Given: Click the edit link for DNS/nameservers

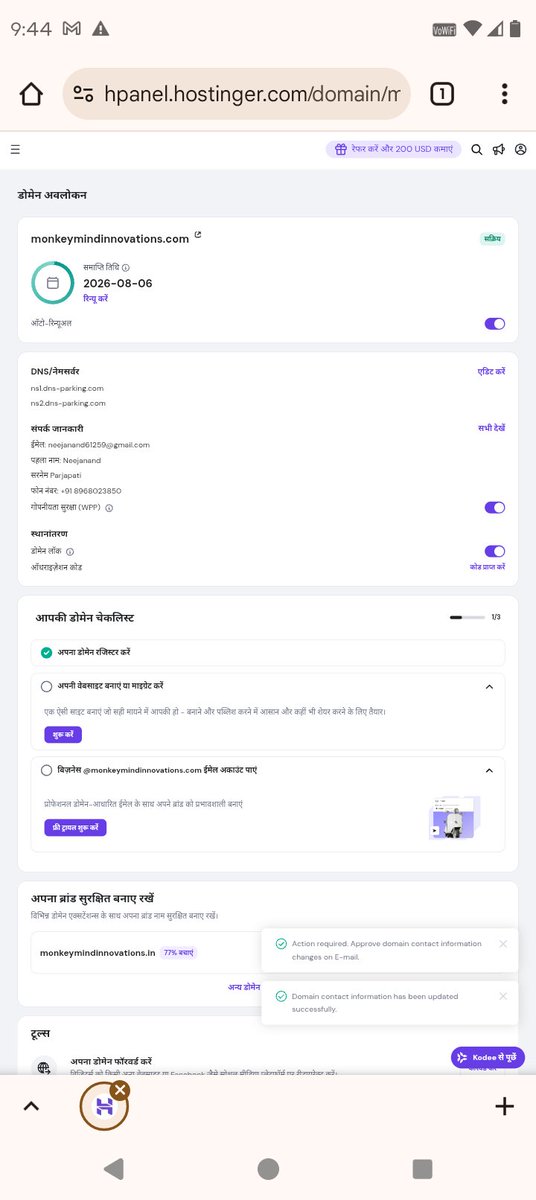Looking at the screenshot, I should (491, 371).
